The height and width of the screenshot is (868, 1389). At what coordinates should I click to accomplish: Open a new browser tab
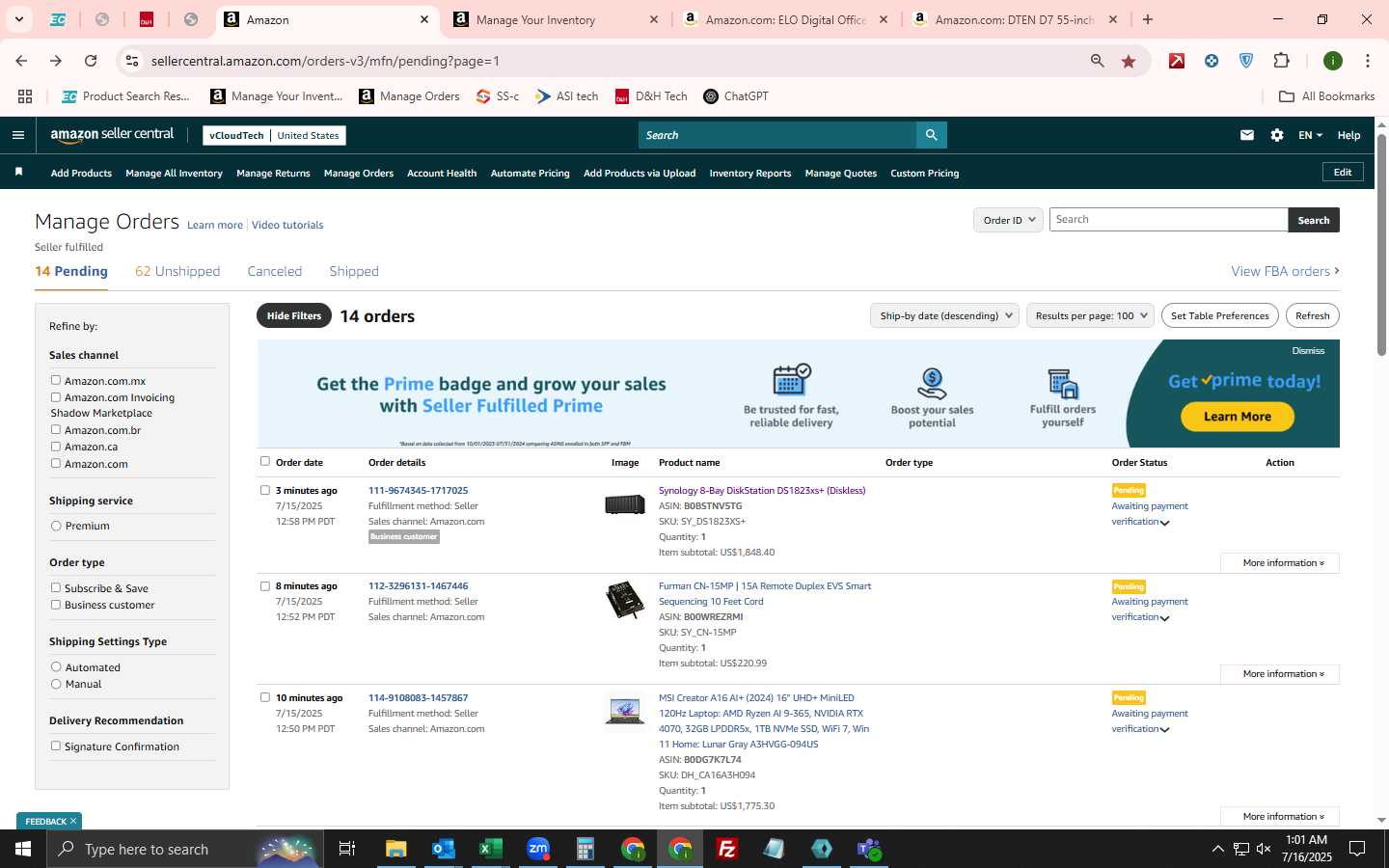click(1148, 19)
